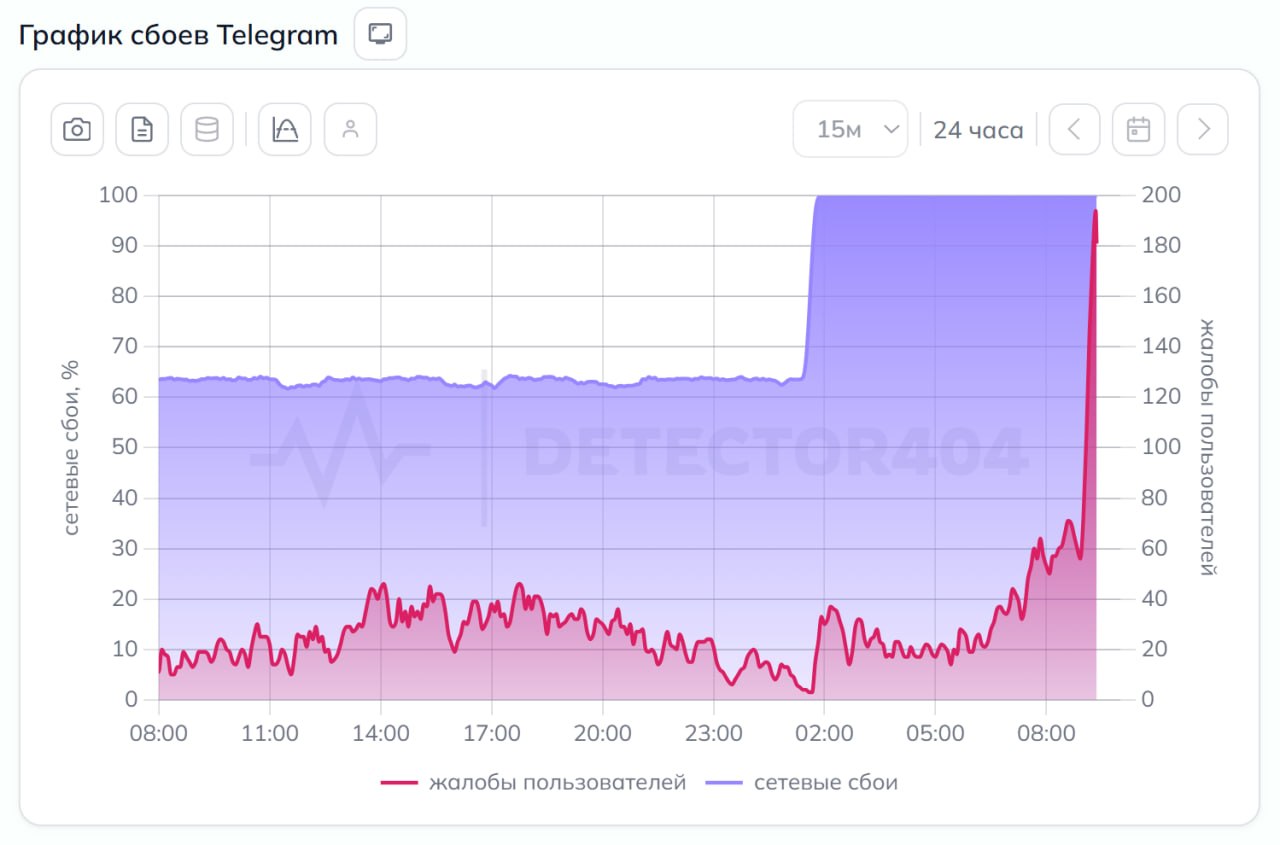Go to the next period with the right arrow
Image resolution: width=1280 pixels, height=845 pixels.
(1203, 130)
